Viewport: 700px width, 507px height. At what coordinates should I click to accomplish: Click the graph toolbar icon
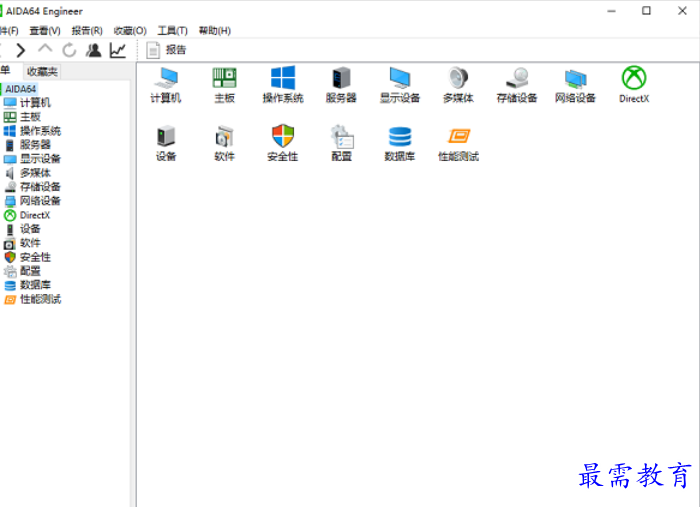click(x=118, y=50)
